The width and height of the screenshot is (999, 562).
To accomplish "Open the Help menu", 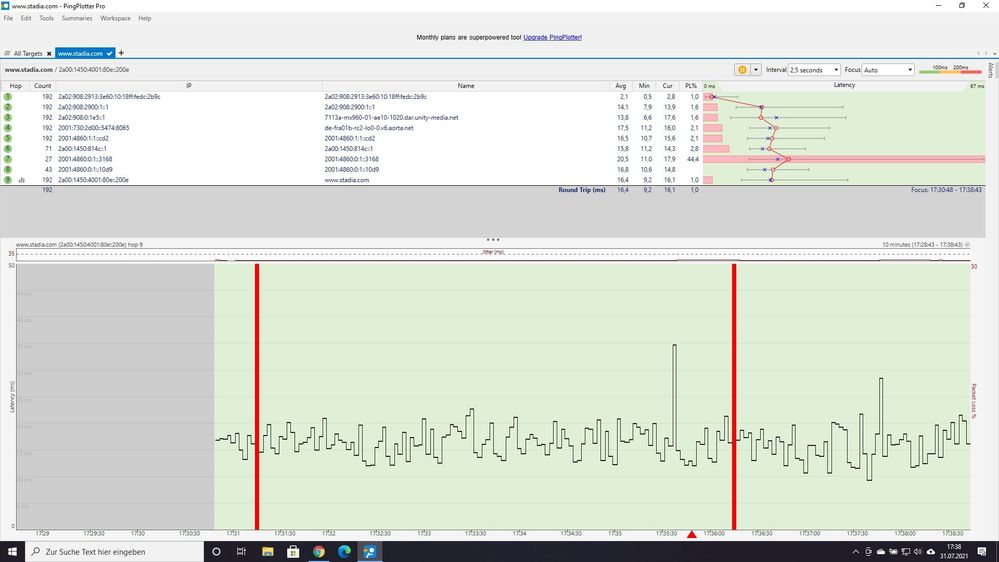I will click(145, 18).
